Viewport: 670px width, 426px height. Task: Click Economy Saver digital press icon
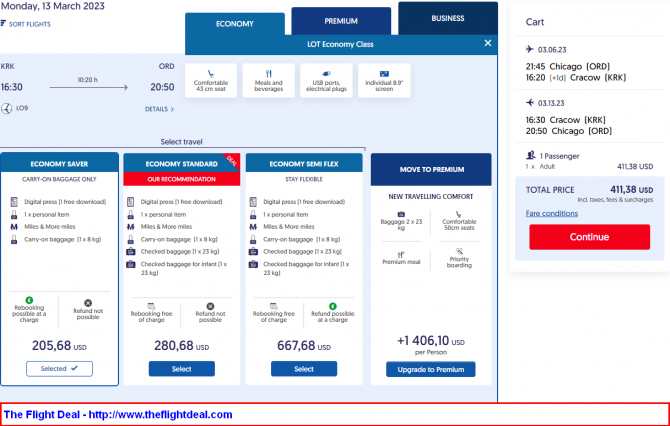14,202
